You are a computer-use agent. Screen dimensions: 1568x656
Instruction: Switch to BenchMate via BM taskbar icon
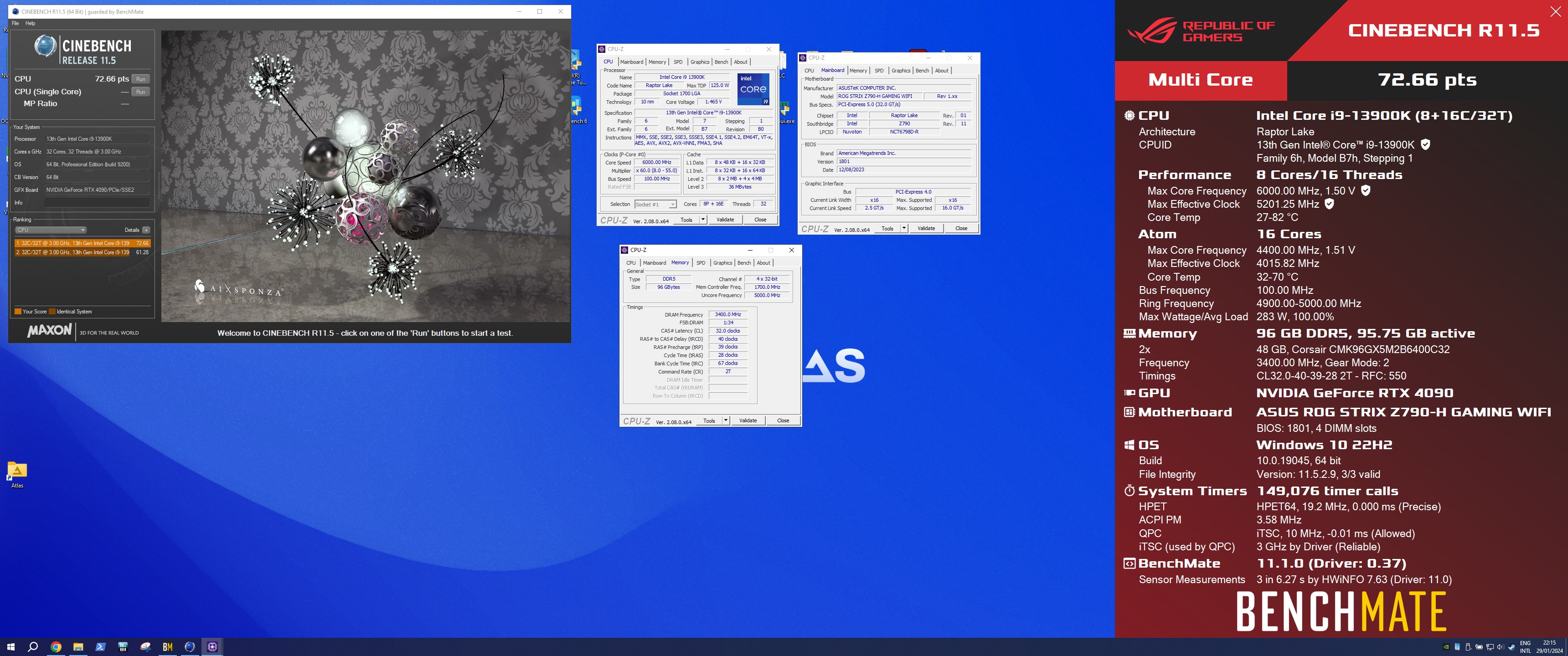pyautogui.click(x=167, y=647)
